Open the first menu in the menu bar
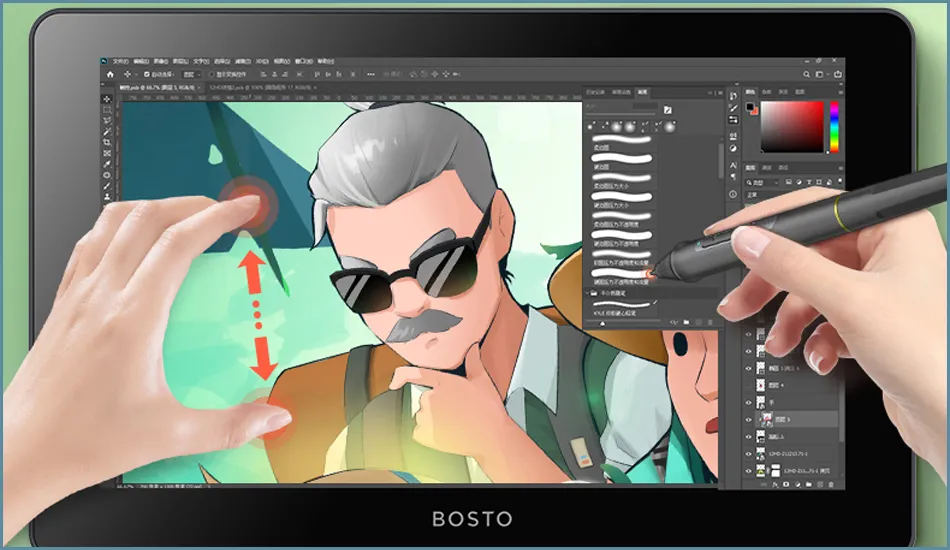 [120, 61]
